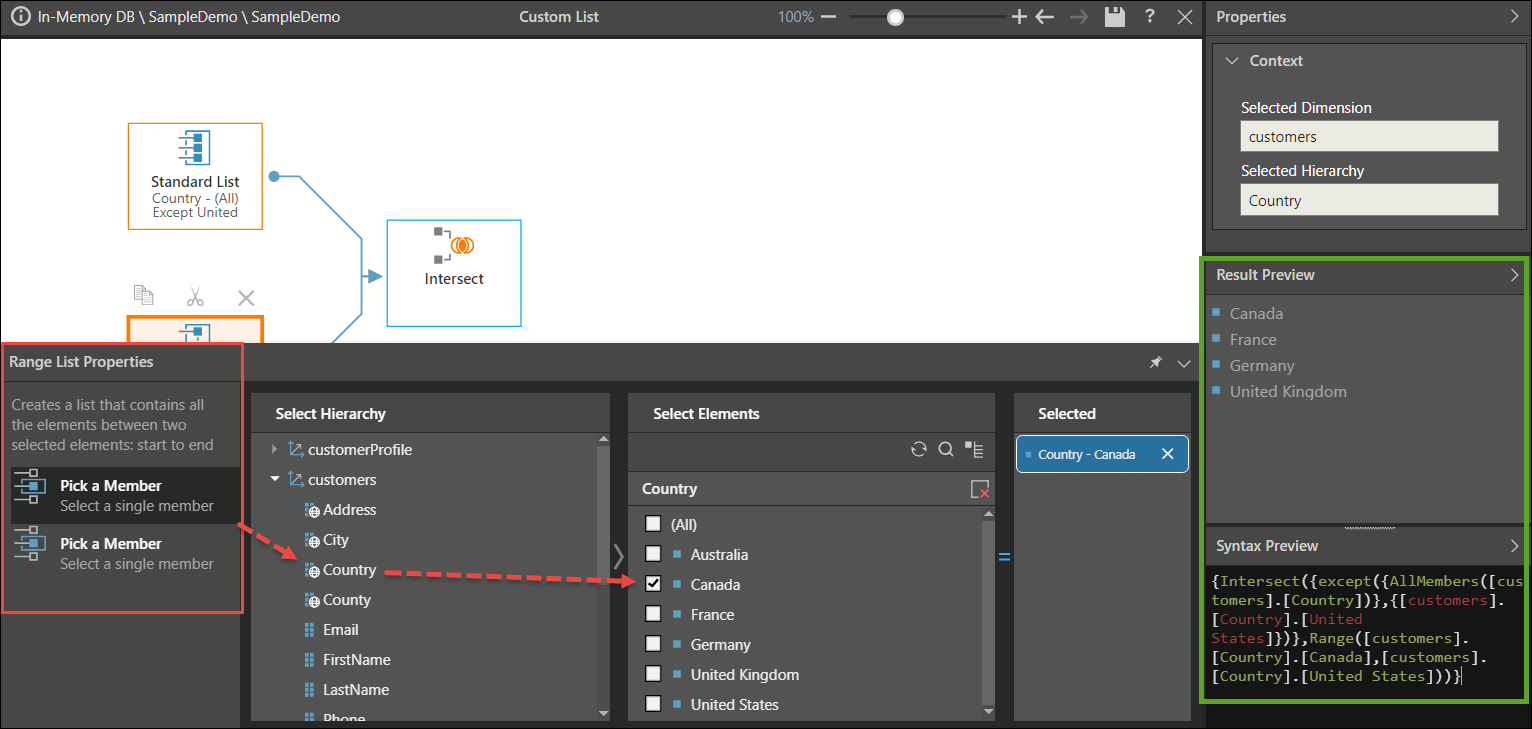1532x729 pixels.
Task: Check the Australia checkbox
Action: pyautogui.click(x=653, y=554)
